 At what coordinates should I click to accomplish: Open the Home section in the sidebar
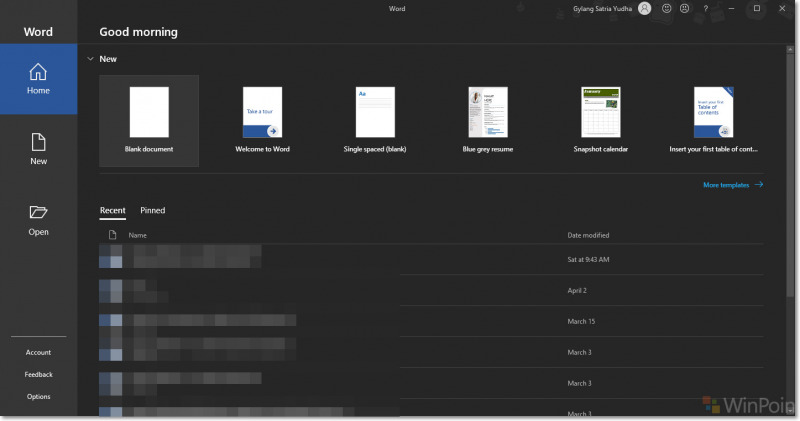(x=38, y=79)
